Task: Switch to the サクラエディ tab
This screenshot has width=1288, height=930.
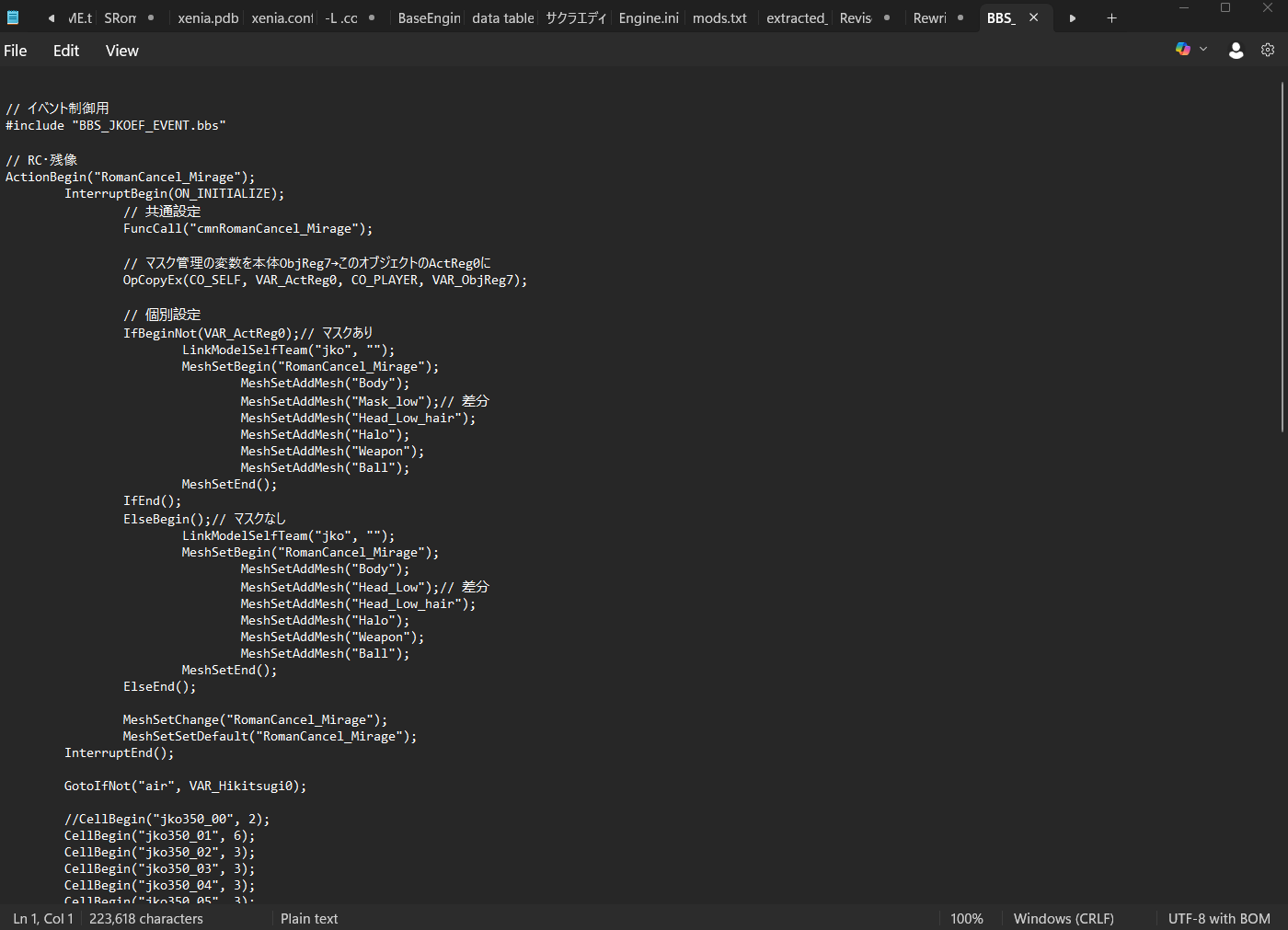Action: [x=577, y=18]
